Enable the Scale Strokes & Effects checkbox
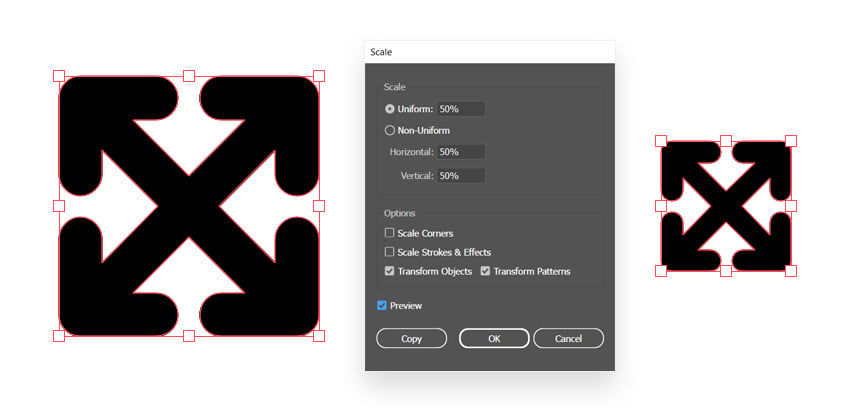850x412 pixels. pyautogui.click(x=389, y=252)
